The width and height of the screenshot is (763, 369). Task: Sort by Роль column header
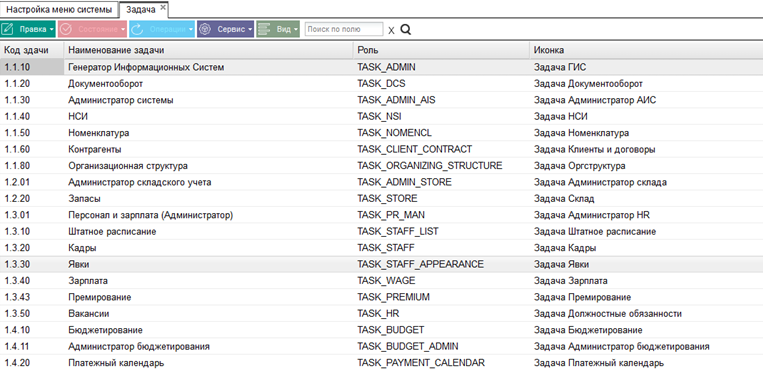(441, 50)
